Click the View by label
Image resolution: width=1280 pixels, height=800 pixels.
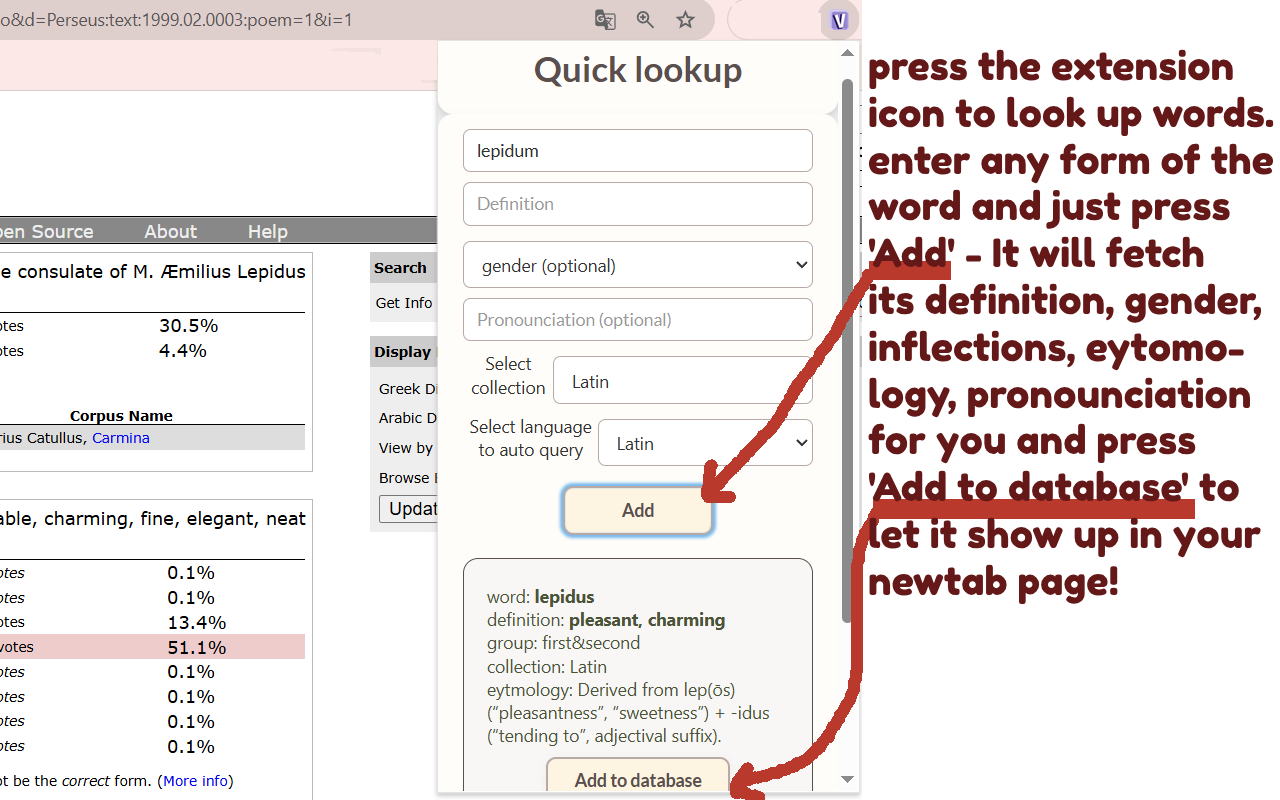(406, 448)
